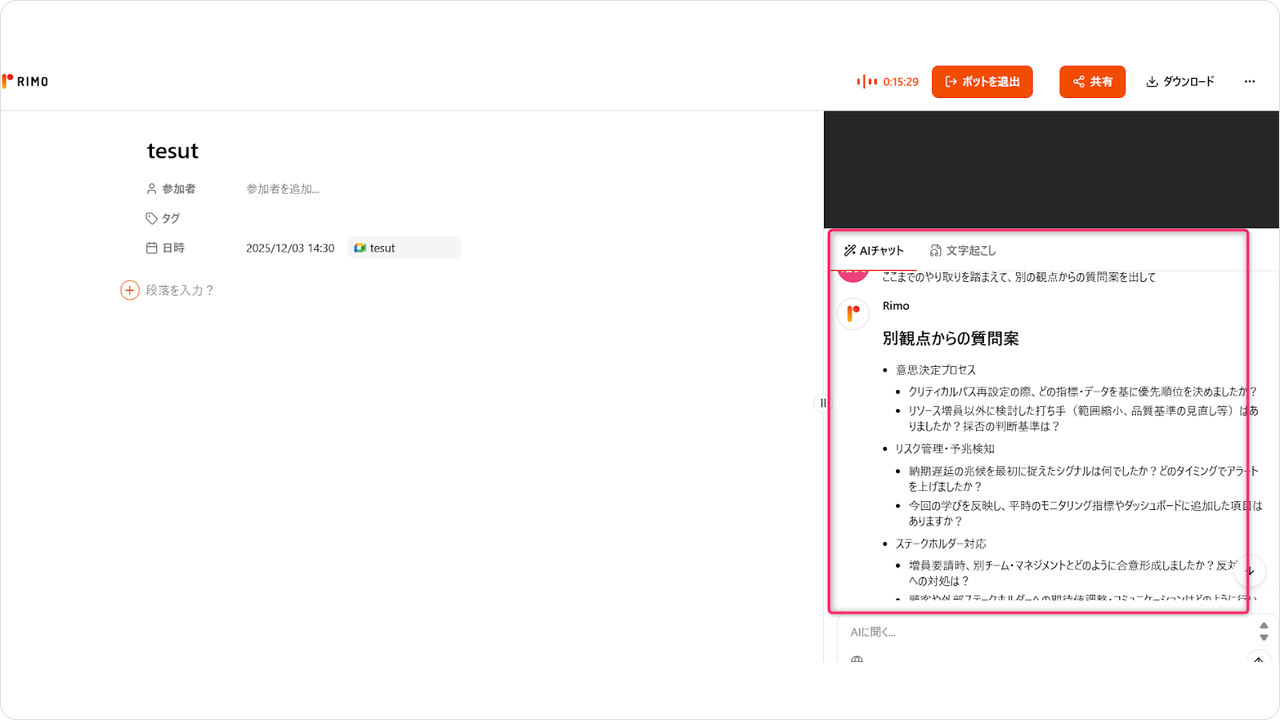Open the three-dot more options menu
This screenshot has width=1280, height=720.
pos(1250,82)
